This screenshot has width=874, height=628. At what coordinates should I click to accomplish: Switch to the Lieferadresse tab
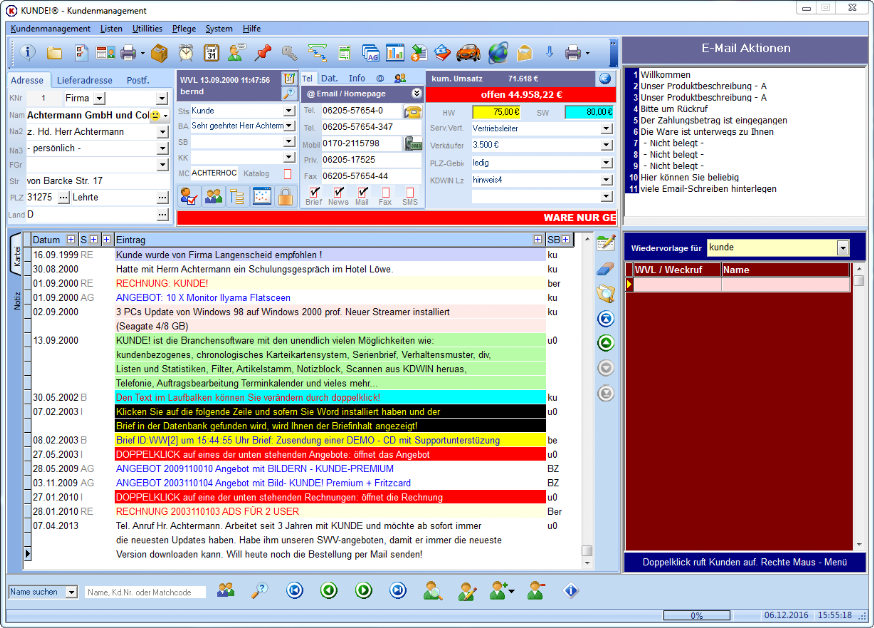pos(85,80)
